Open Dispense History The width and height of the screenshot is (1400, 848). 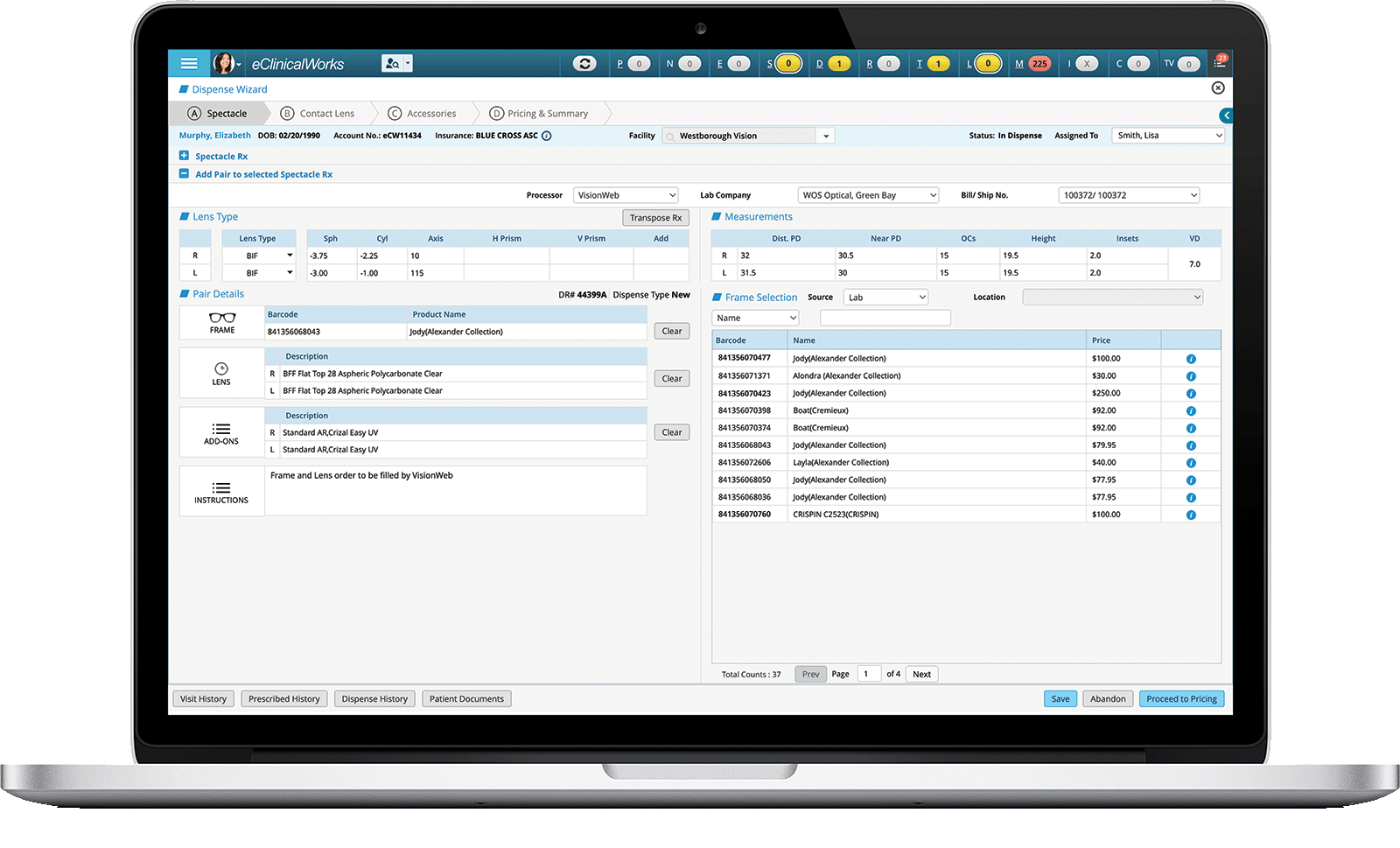click(x=374, y=699)
